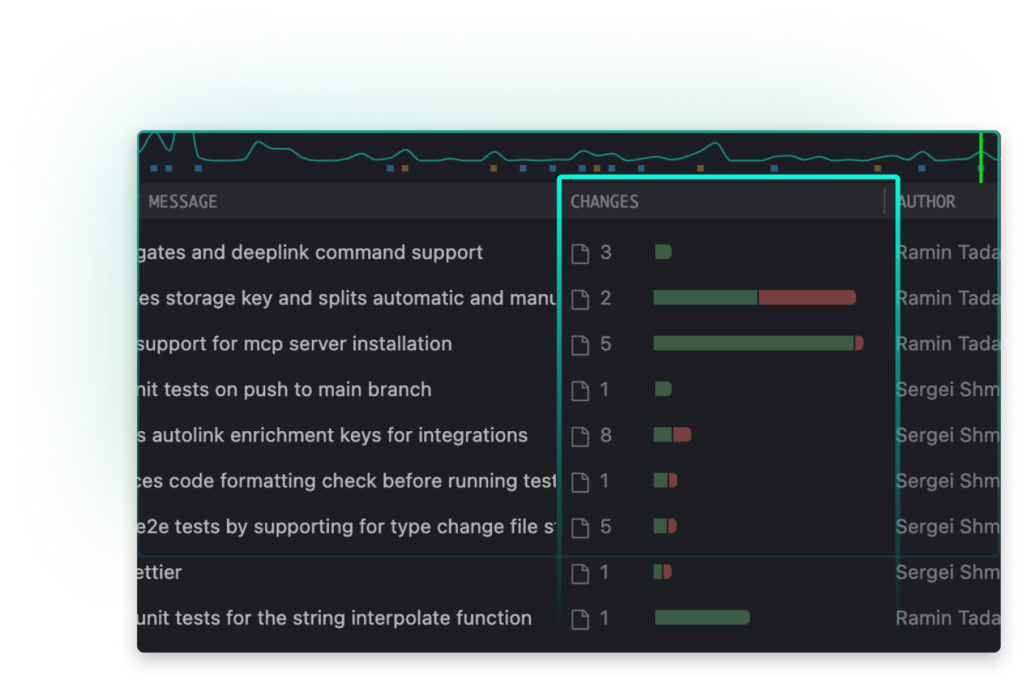The image size is (1024, 680).
Task: Open the commit about storage key splitting
Action: pyautogui.click(x=350, y=298)
